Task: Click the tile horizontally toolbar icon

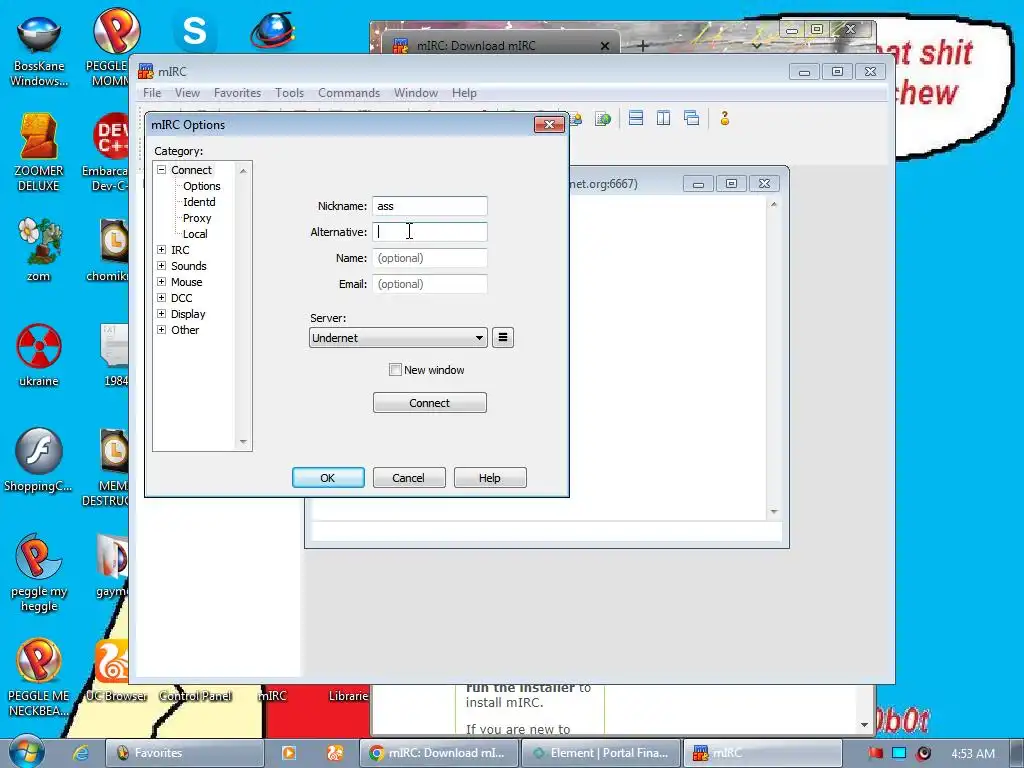Action: tap(635, 118)
